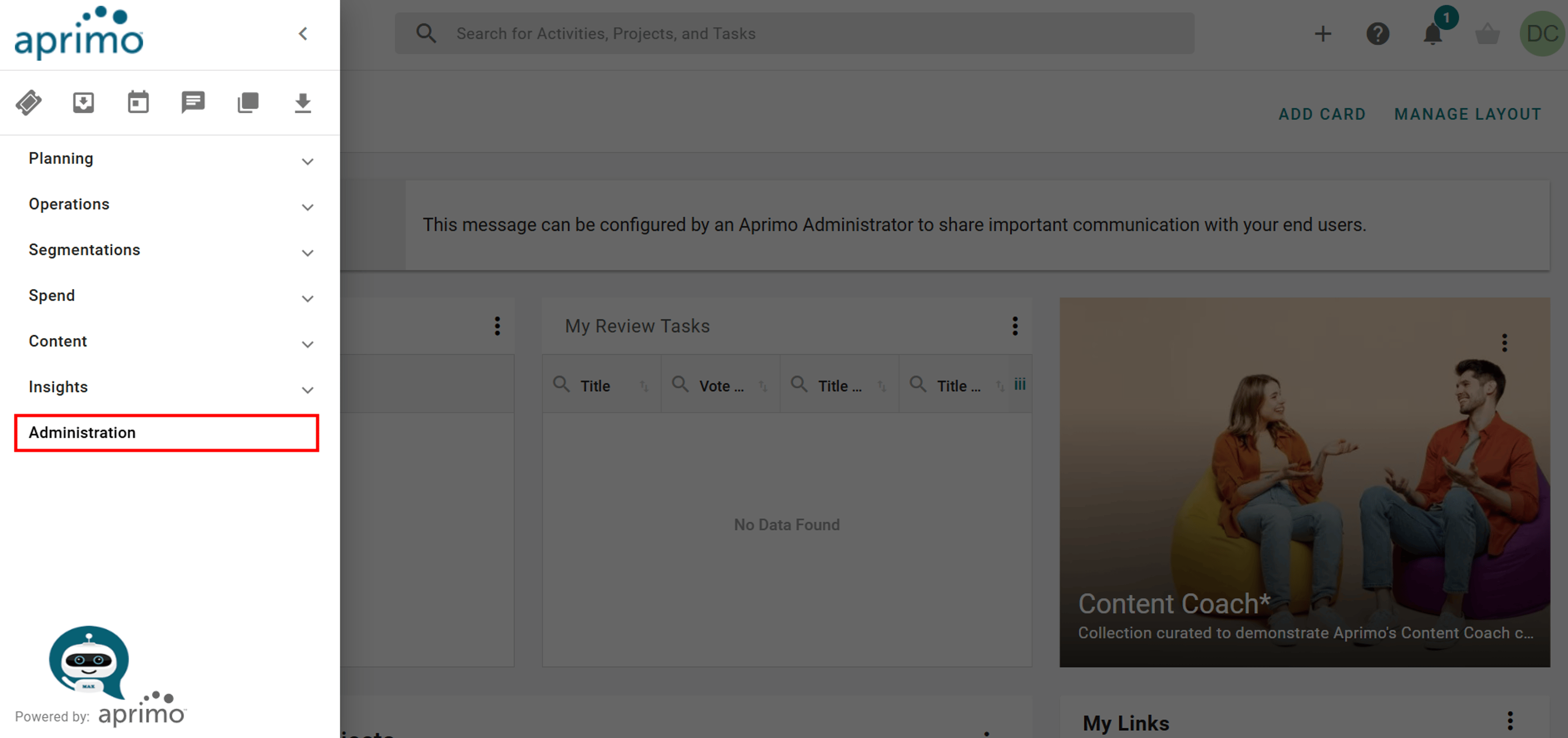Image resolution: width=1568 pixels, height=738 pixels.
Task: Open the help question mark icon
Action: click(x=1377, y=33)
